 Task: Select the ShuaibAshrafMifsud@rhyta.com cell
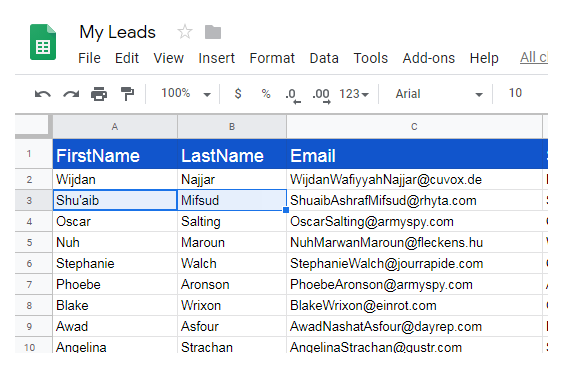414,200
